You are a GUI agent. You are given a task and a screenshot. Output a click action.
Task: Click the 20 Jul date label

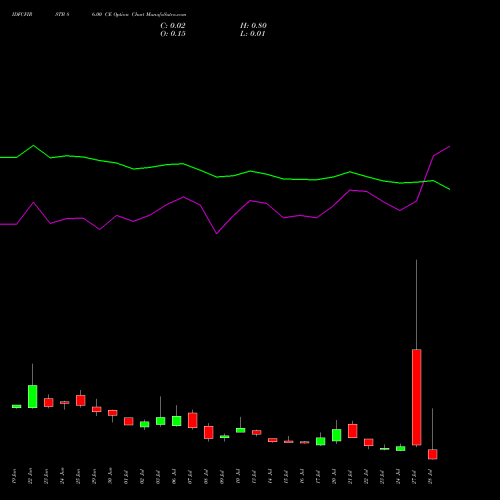334,476
